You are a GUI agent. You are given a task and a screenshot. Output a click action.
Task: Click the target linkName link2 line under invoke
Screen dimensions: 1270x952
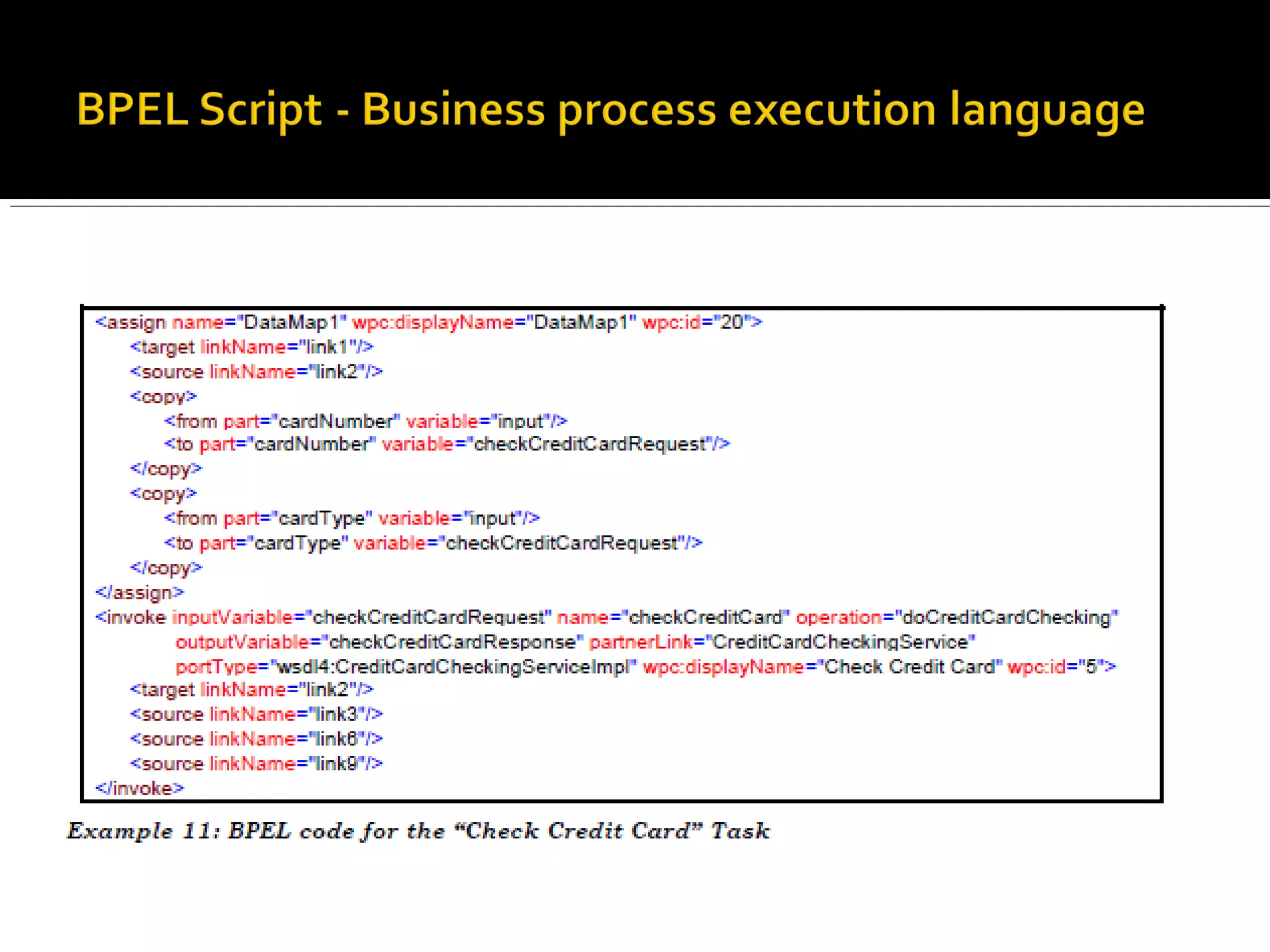[251, 690]
